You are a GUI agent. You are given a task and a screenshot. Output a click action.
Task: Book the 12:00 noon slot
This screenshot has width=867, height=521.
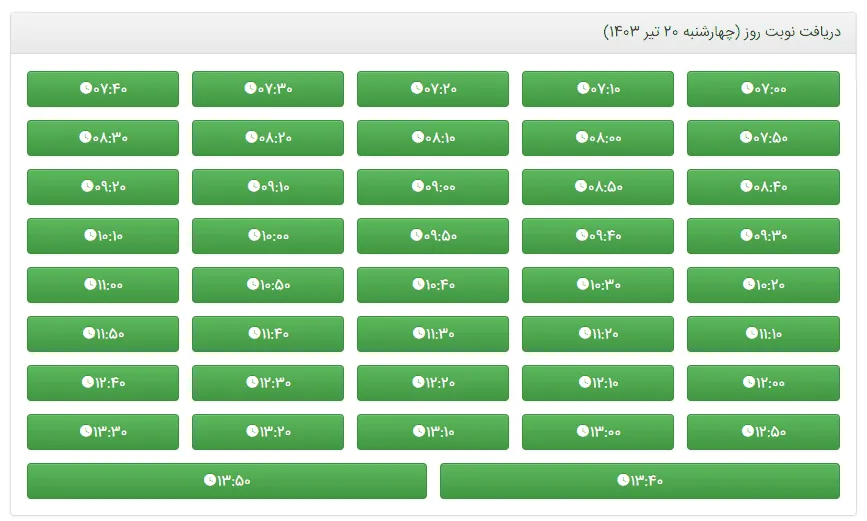(763, 383)
